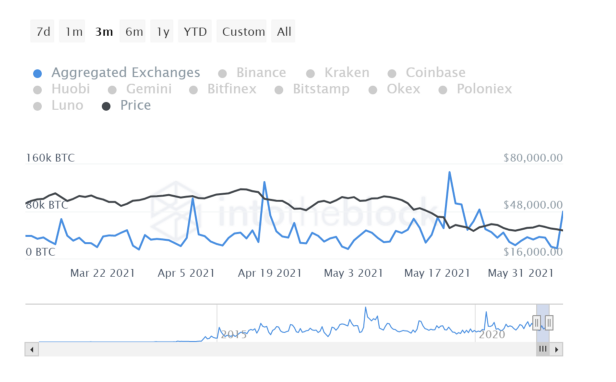The width and height of the screenshot is (616, 382).
Task: Enable the Kraken legend series
Action: tap(310, 73)
